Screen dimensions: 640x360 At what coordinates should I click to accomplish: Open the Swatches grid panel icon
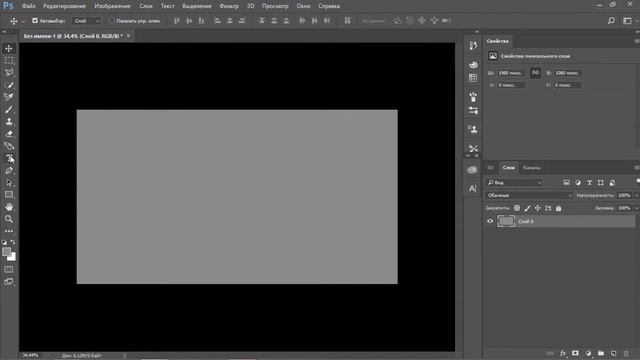click(473, 78)
